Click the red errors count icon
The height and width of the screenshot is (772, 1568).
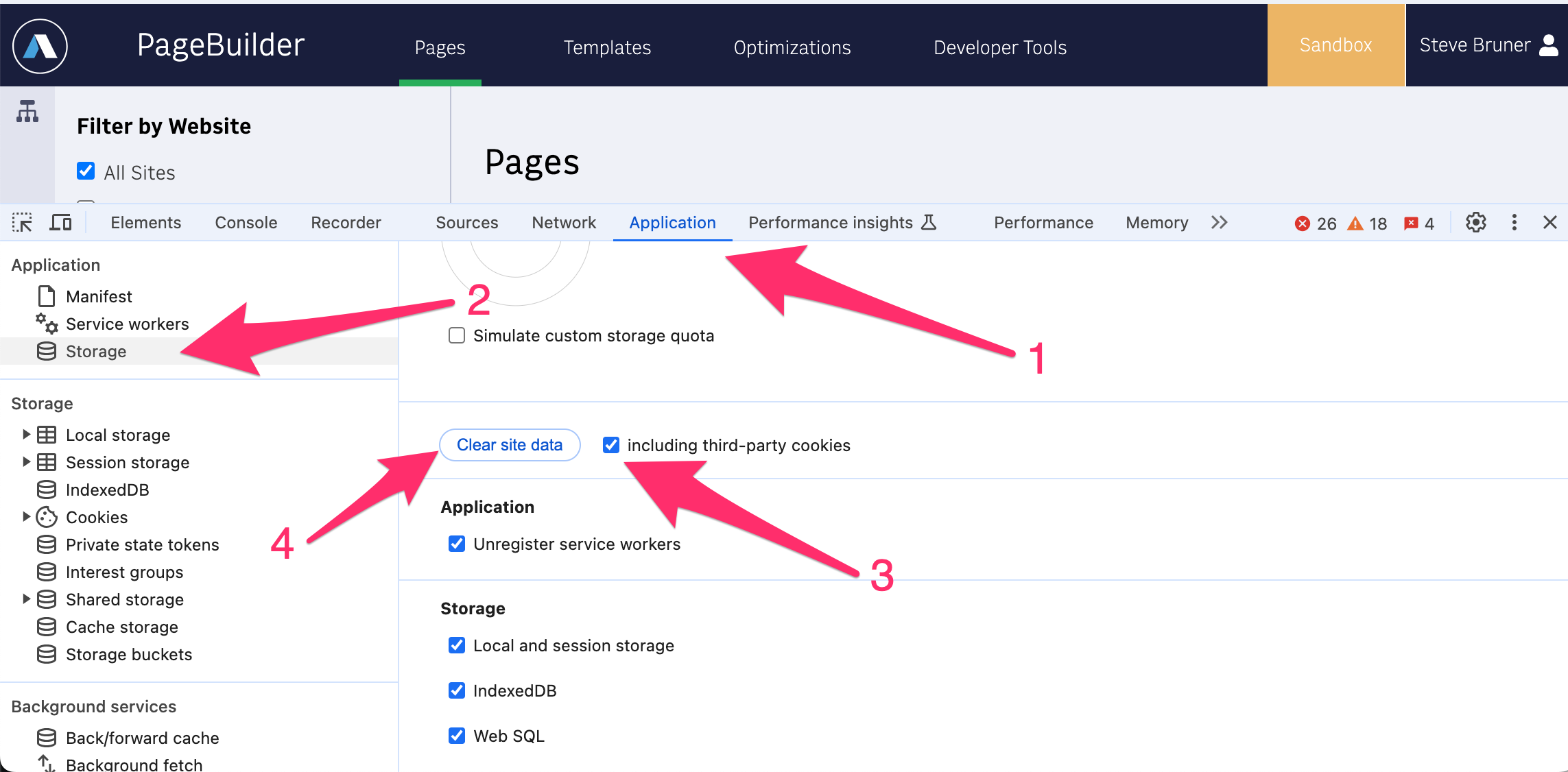click(x=1302, y=224)
